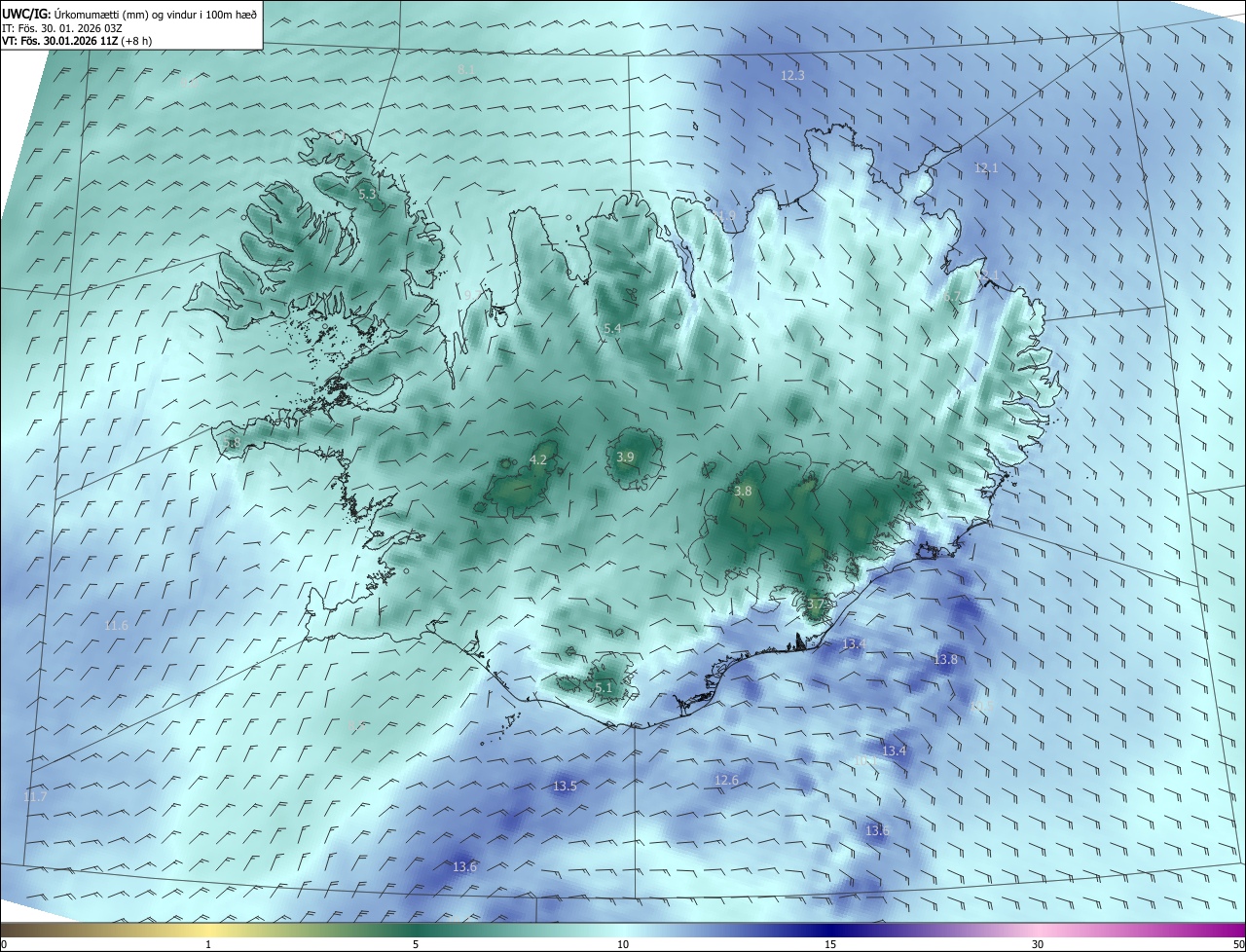Select the faint 8.1 value label
This screenshot has width=1246, height=952.
[466, 69]
